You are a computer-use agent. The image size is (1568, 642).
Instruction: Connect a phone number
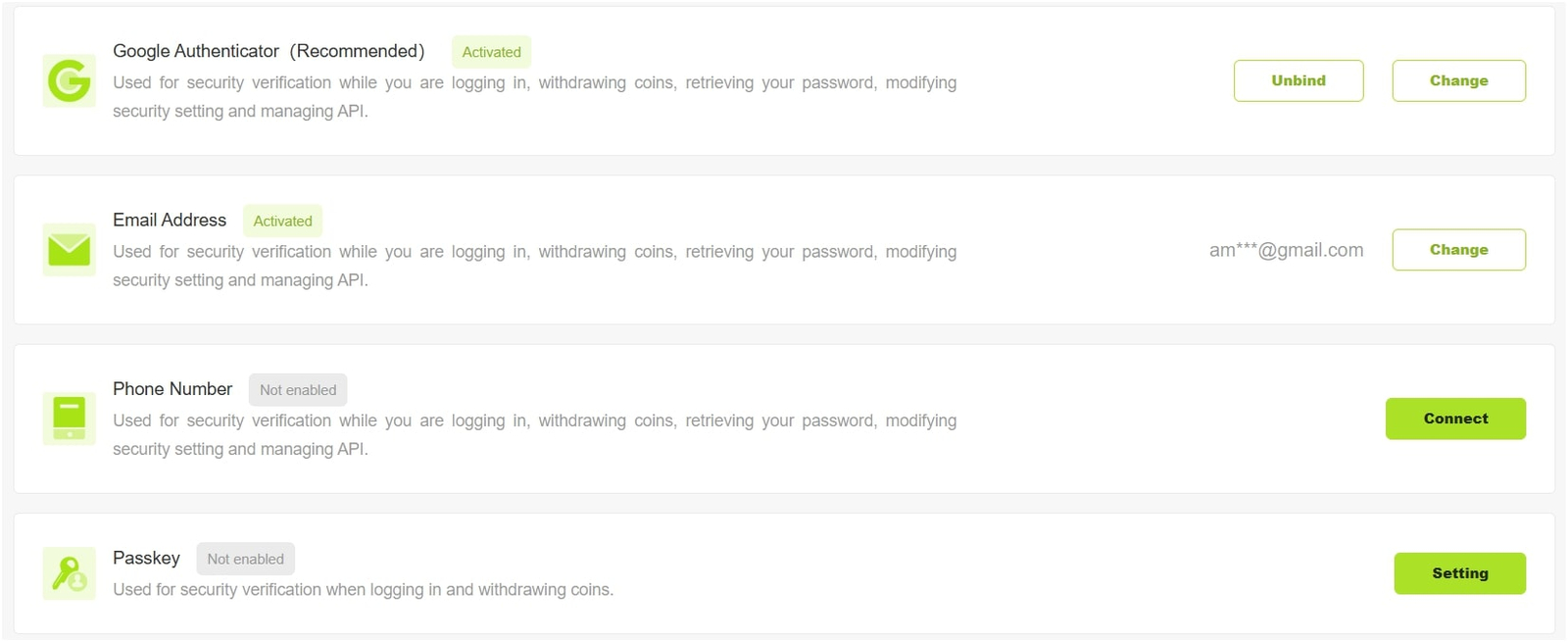[x=1455, y=419]
